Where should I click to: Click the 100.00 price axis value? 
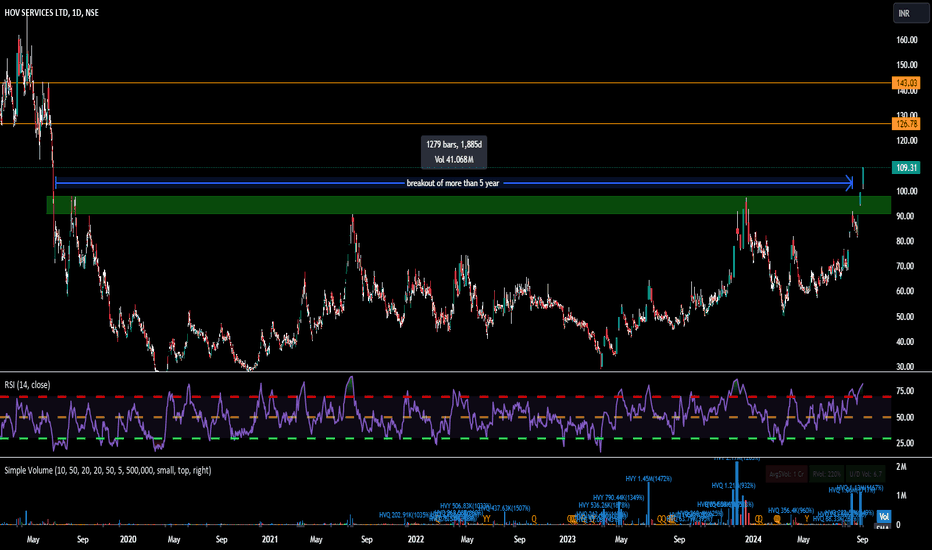pos(906,191)
